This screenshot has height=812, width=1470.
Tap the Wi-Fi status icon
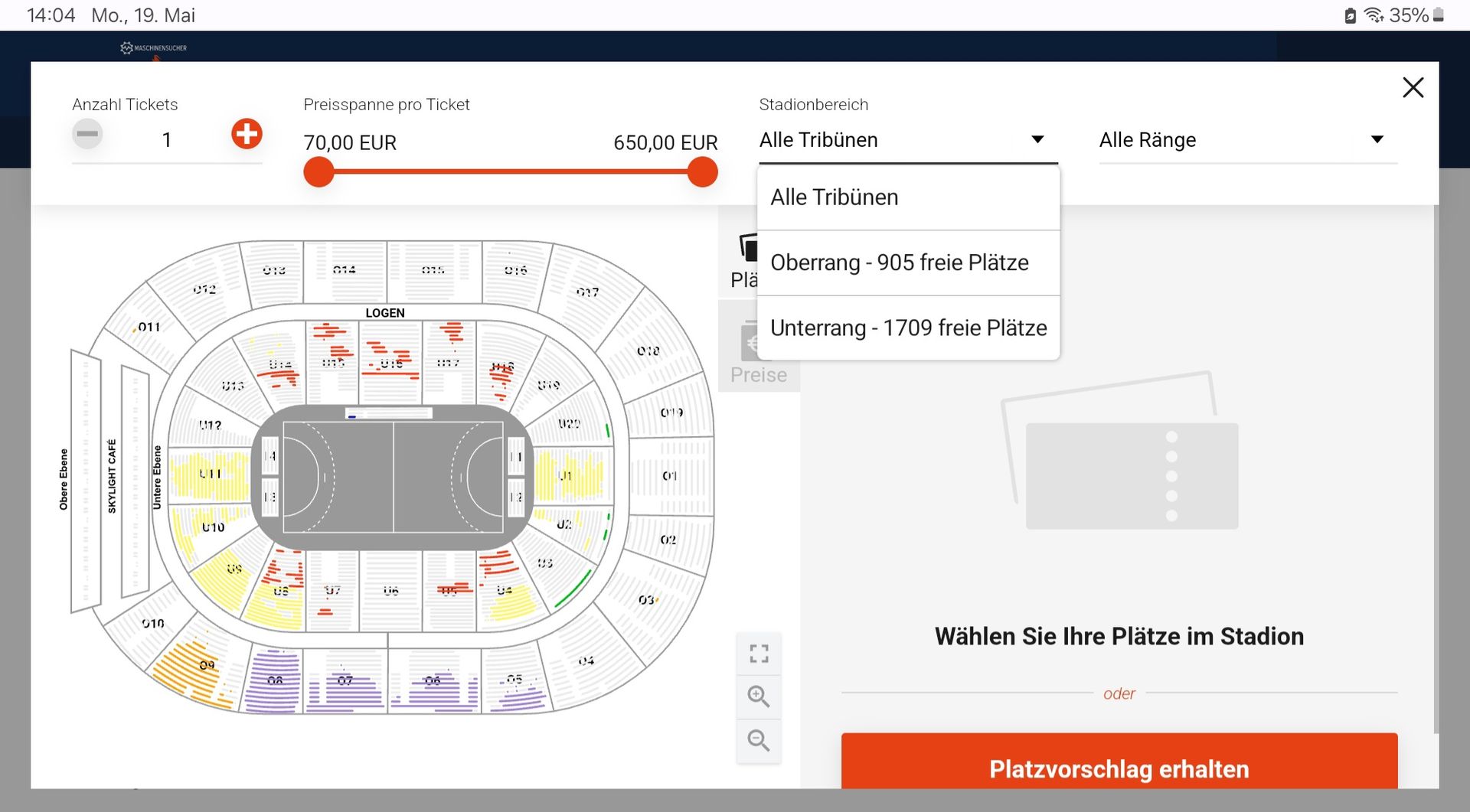tap(1374, 15)
